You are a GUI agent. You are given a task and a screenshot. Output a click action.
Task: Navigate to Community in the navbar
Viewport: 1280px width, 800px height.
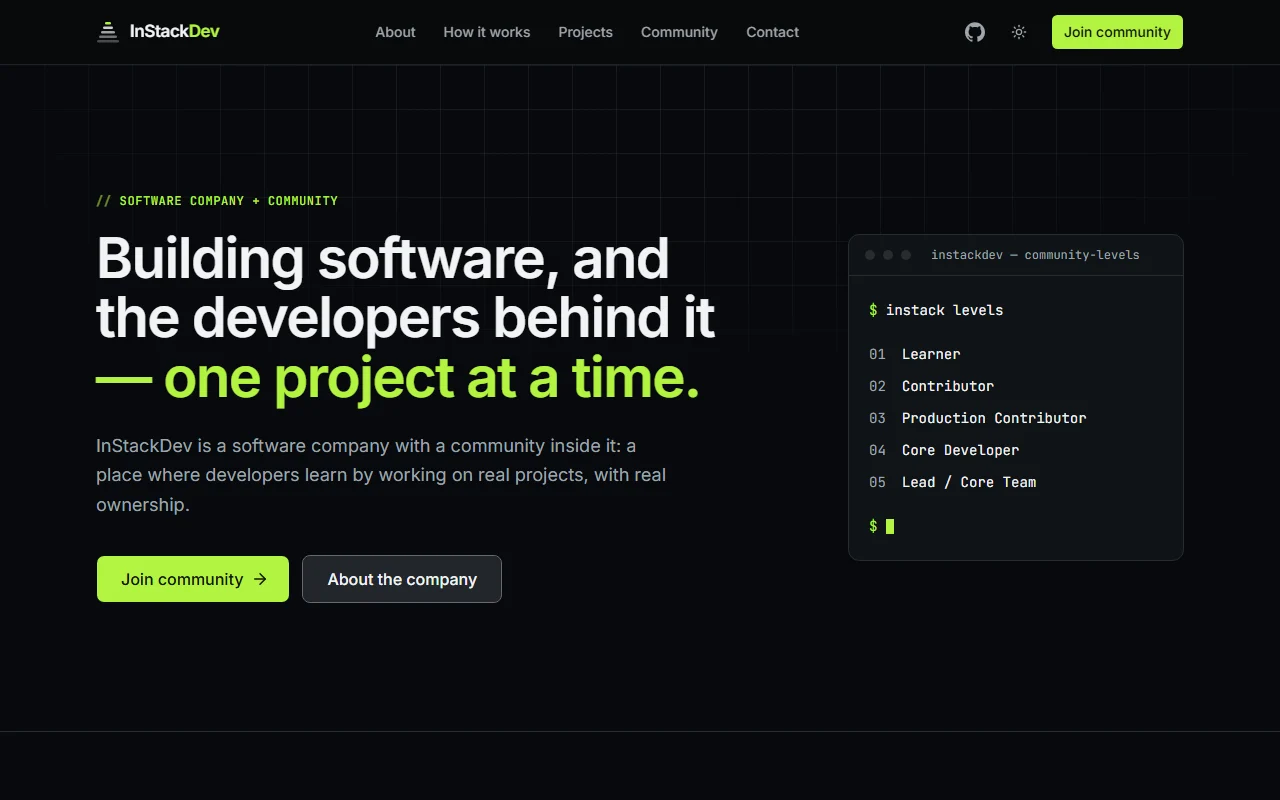(x=679, y=32)
